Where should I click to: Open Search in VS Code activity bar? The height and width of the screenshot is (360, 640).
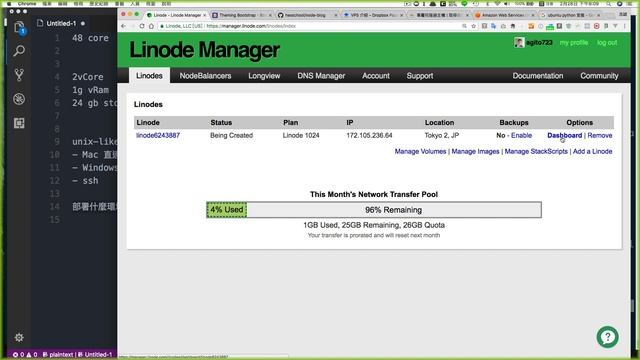coord(19,51)
